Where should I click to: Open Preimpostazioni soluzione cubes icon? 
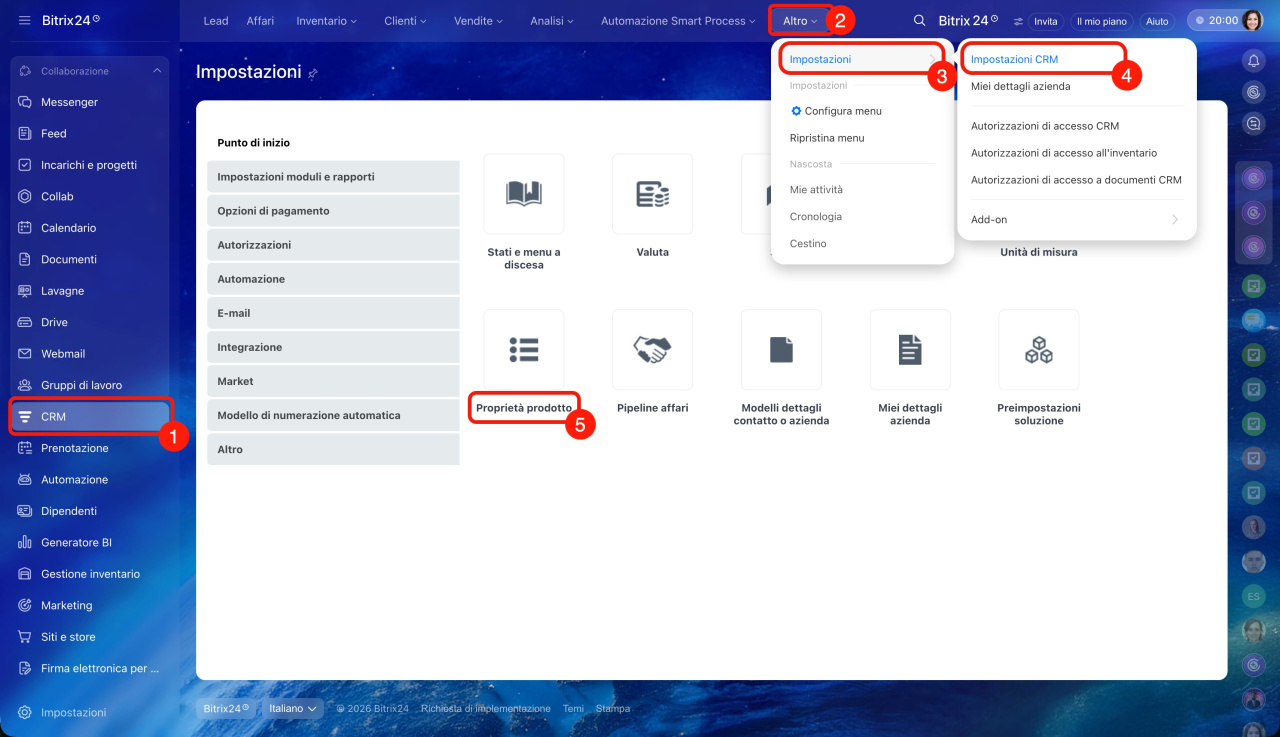[x=1038, y=350]
